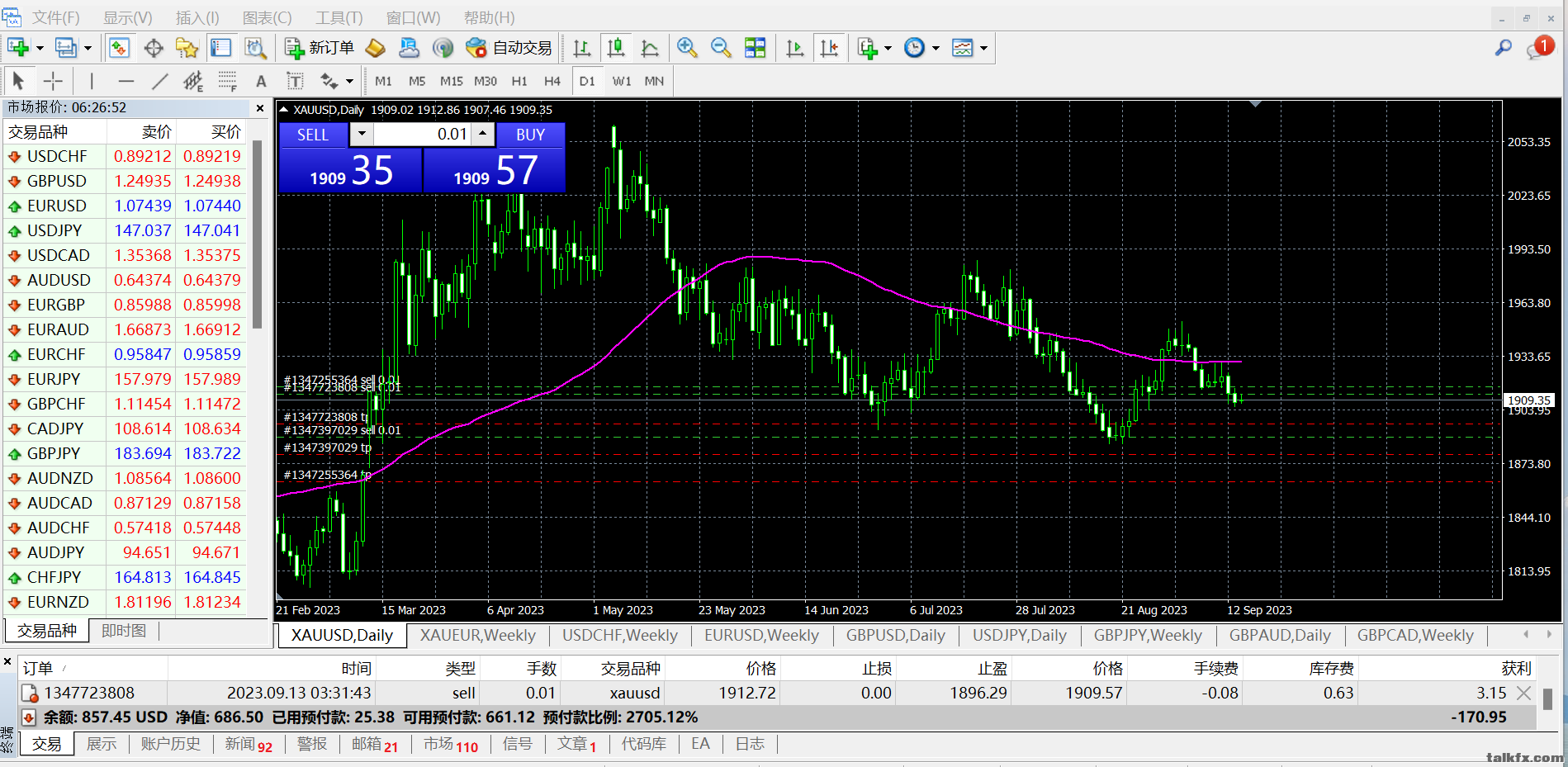Zoom out on the chart
Image resolution: width=1568 pixels, height=767 pixels.
[x=721, y=48]
